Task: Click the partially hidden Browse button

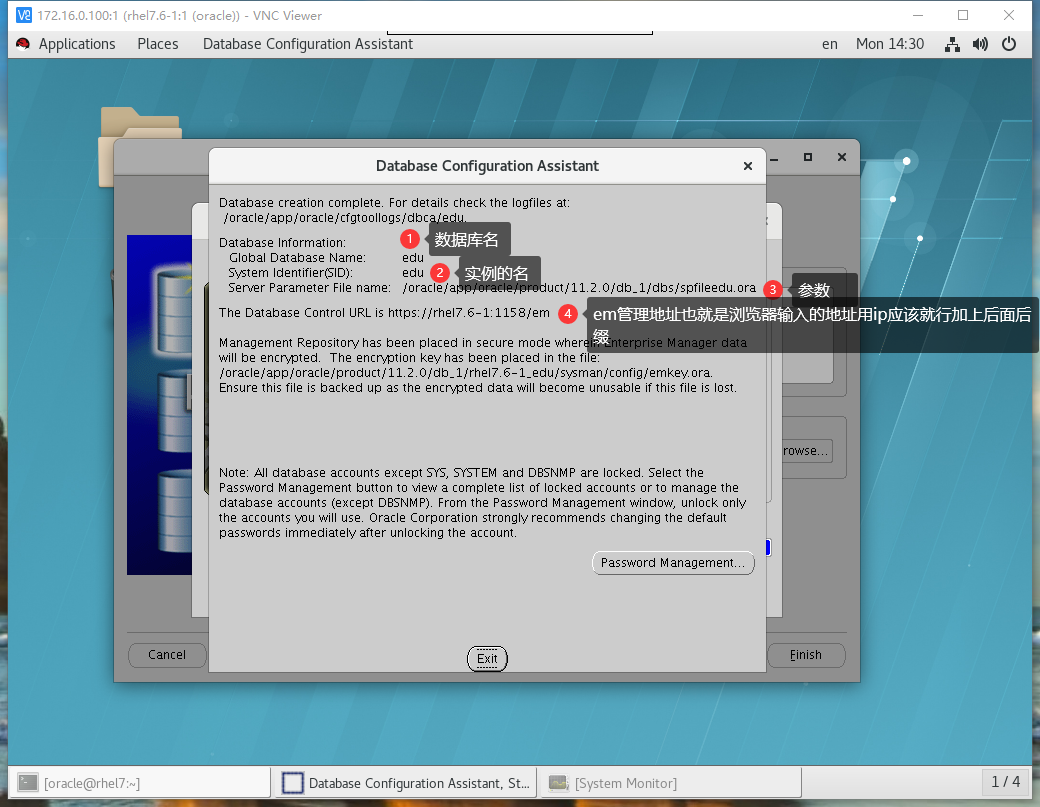Action: [x=806, y=451]
